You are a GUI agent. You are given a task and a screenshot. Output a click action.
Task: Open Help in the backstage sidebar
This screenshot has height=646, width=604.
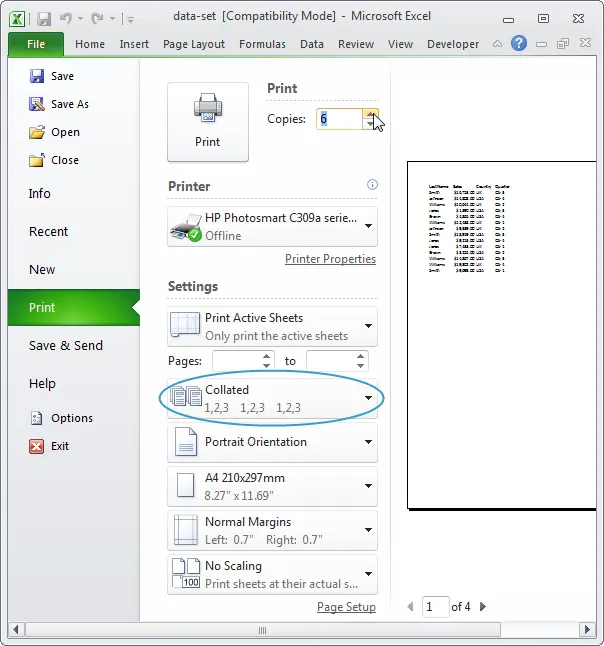42,384
